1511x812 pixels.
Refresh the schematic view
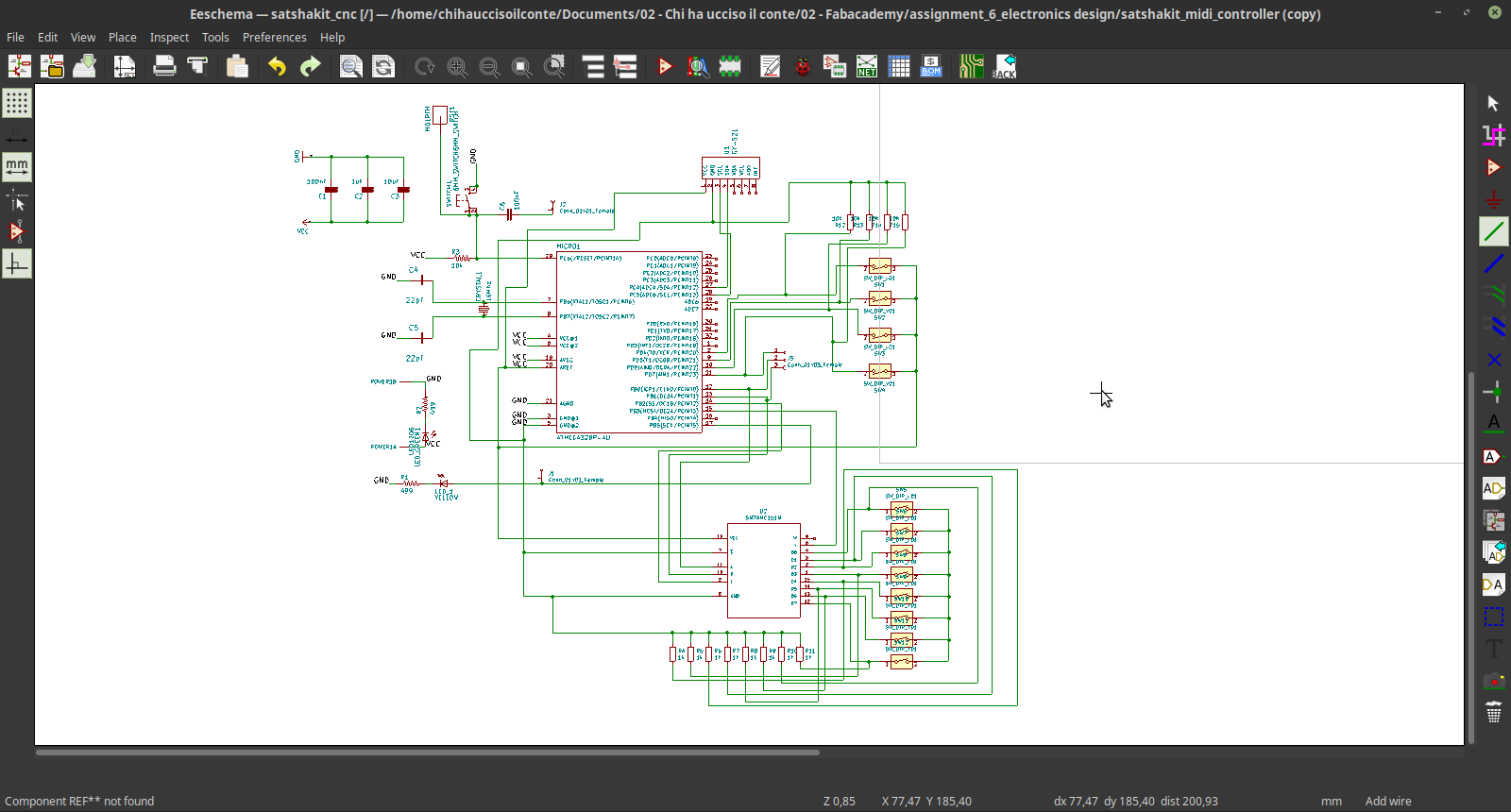tap(425, 66)
